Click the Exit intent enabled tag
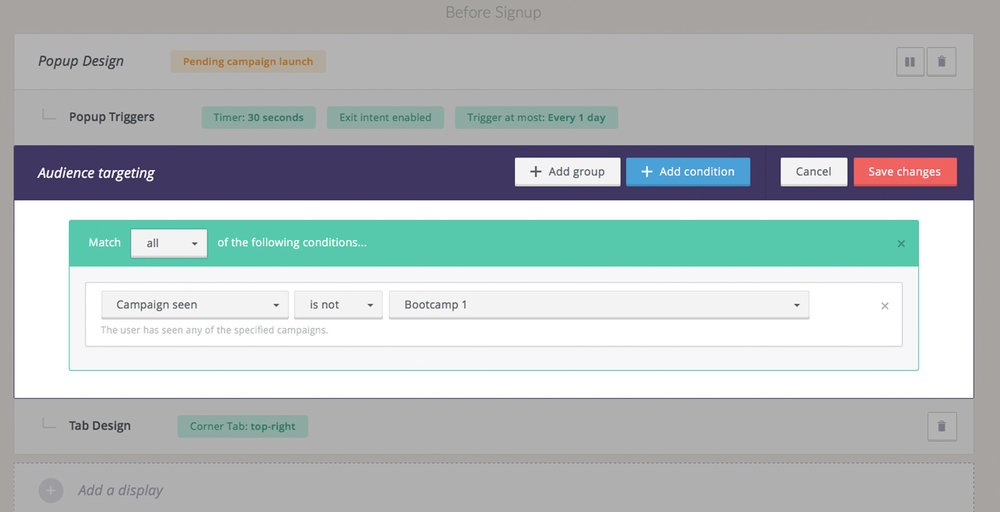The image size is (1000, 512). (385, 117)
